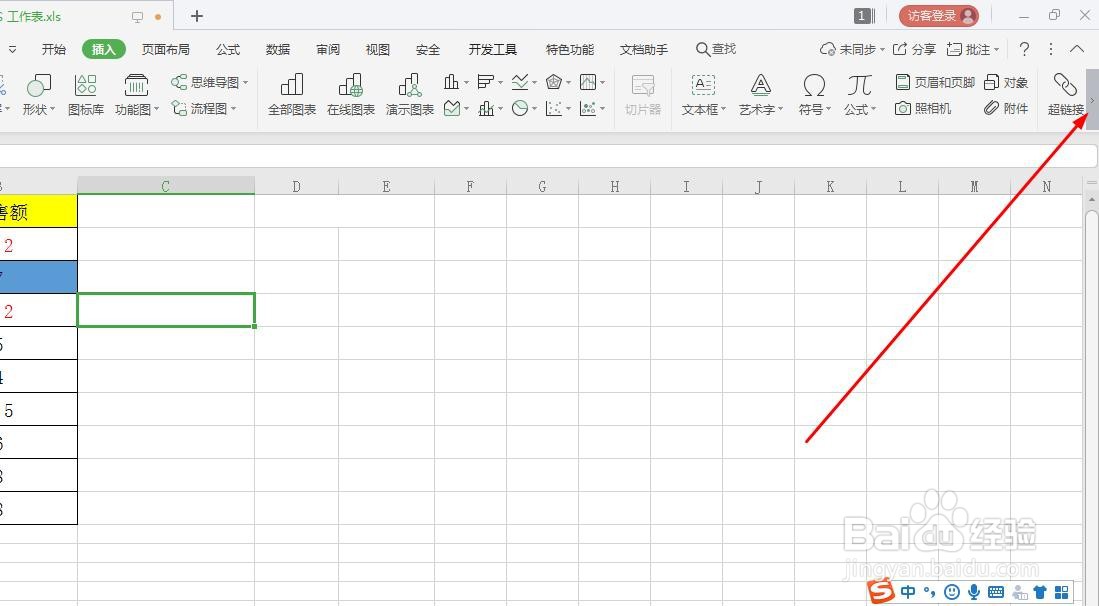This screenshot has width=1099, height=606.
Task: Open the 页面布局 tab
Action: coord(165,48)
